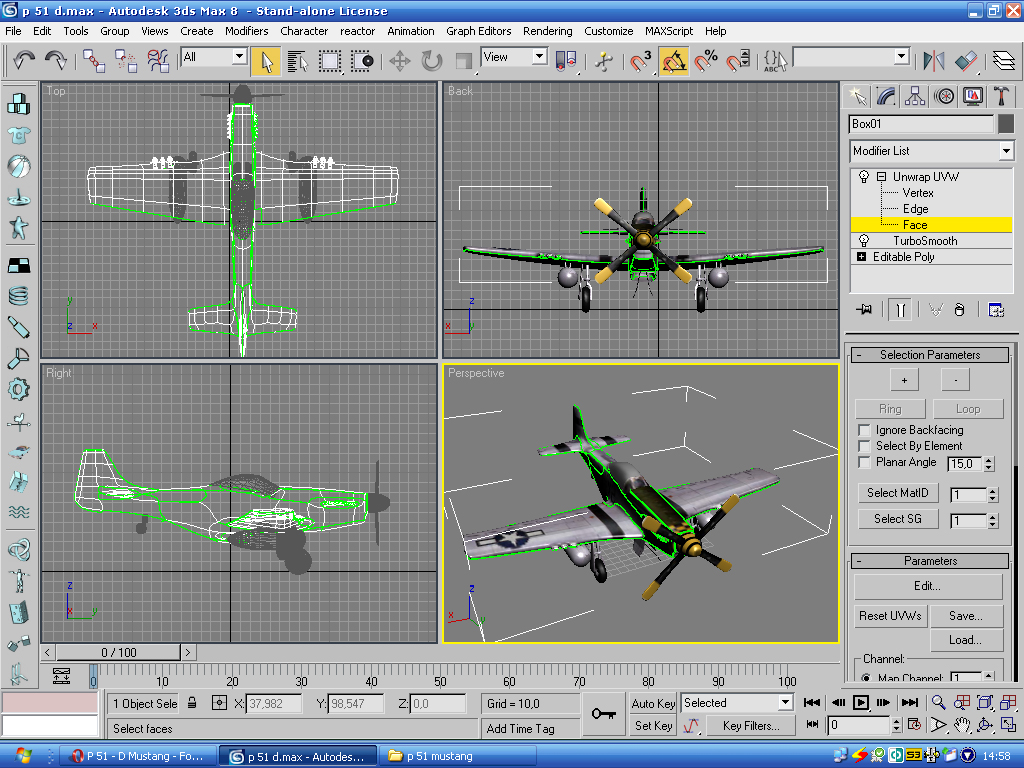Viewport: 1024px width, 768px height.
Task: Toggle the Percent Snap icon
Action: tap(706, 61)
